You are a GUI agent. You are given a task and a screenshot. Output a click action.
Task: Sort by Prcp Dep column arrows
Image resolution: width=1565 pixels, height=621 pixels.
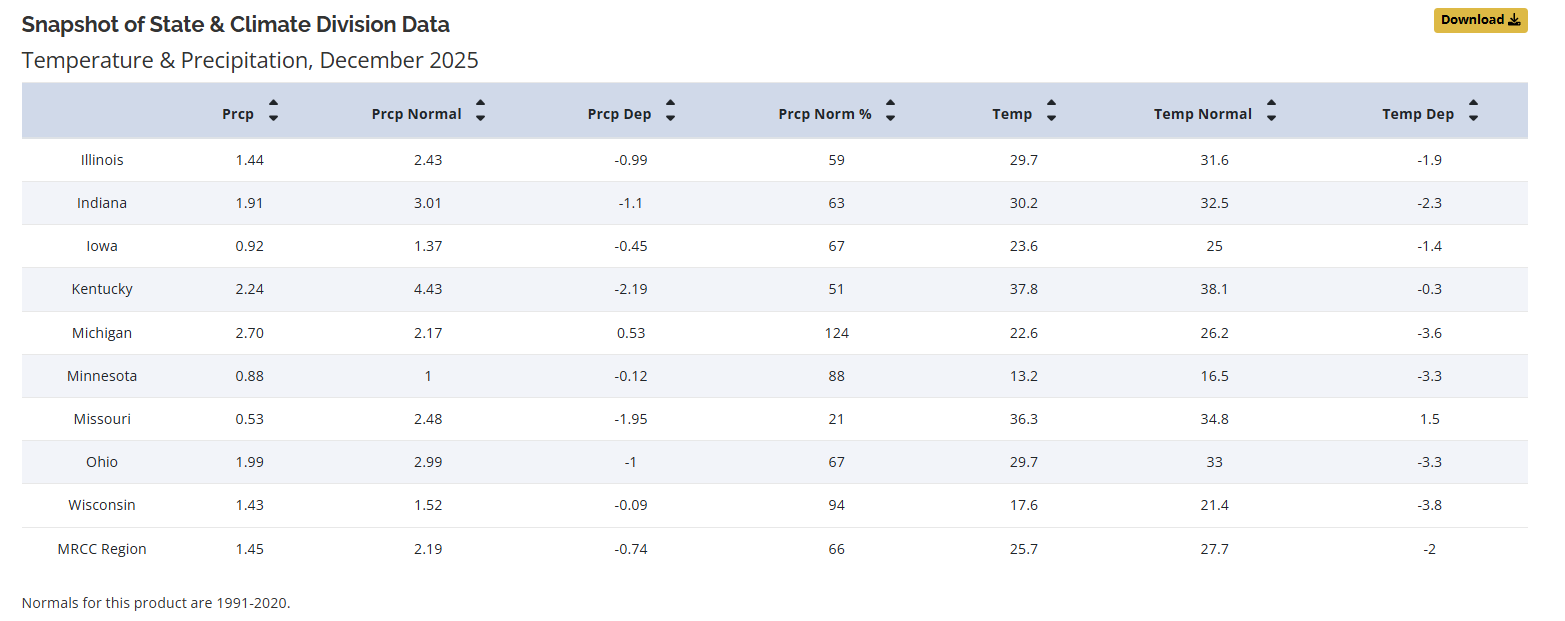coord(670,110)
